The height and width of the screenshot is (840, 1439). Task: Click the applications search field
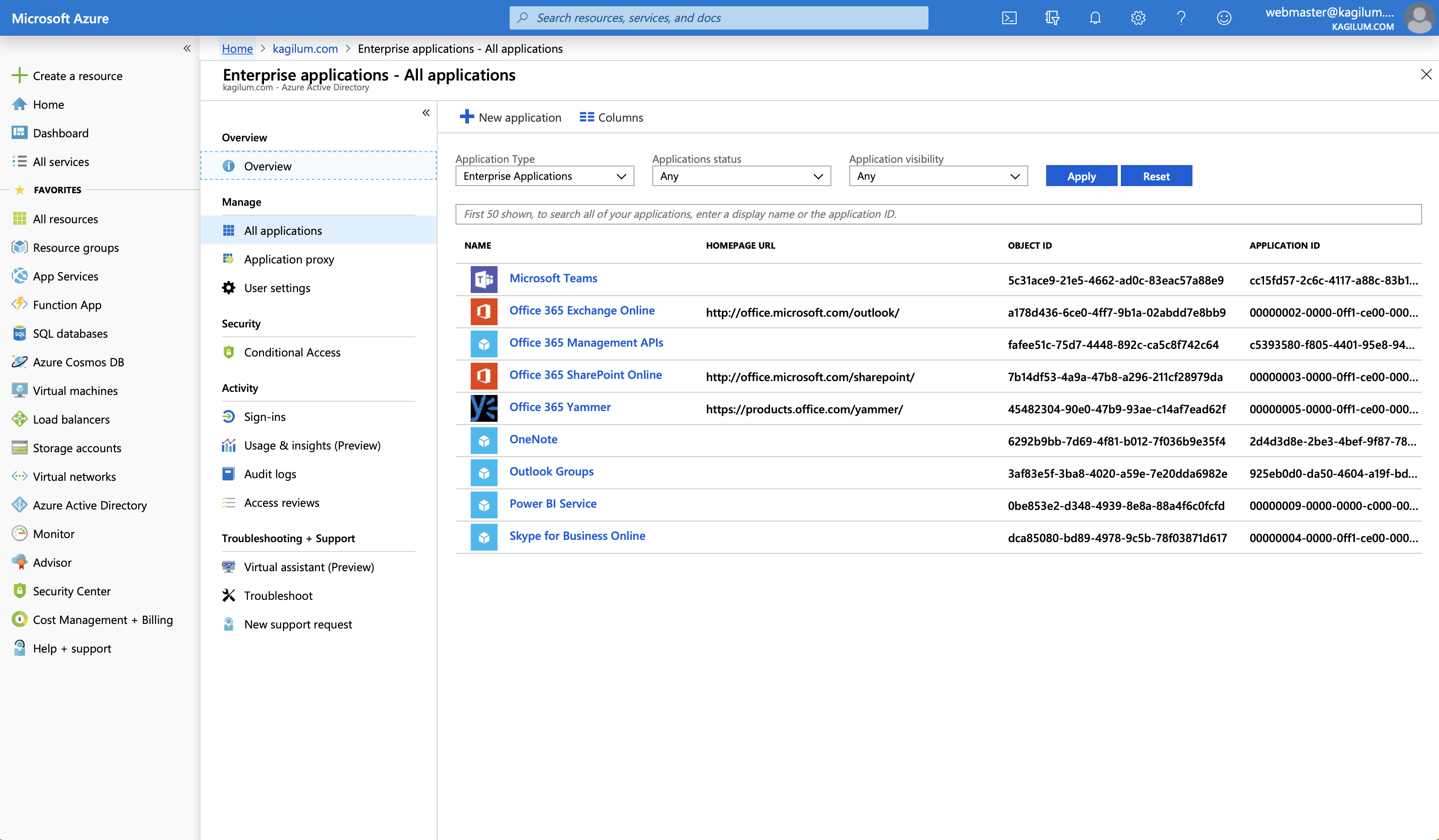click(938, 214)
